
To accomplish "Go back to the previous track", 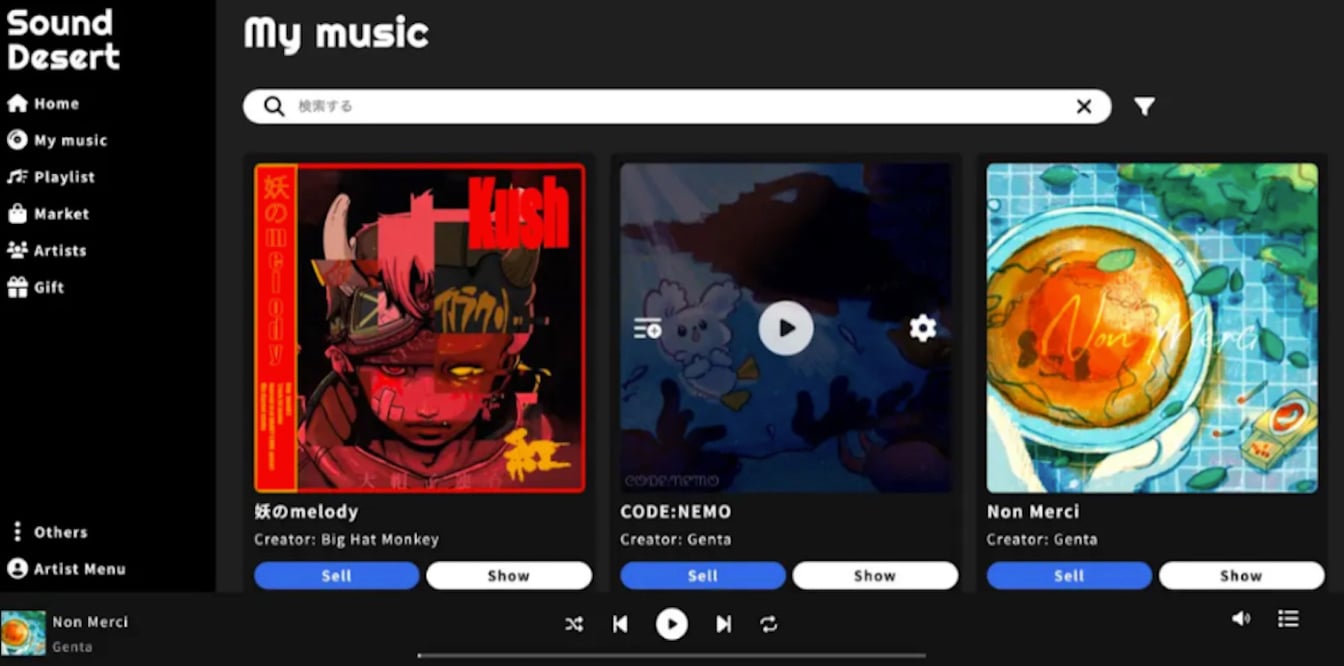I will click(x=620, y=624).
